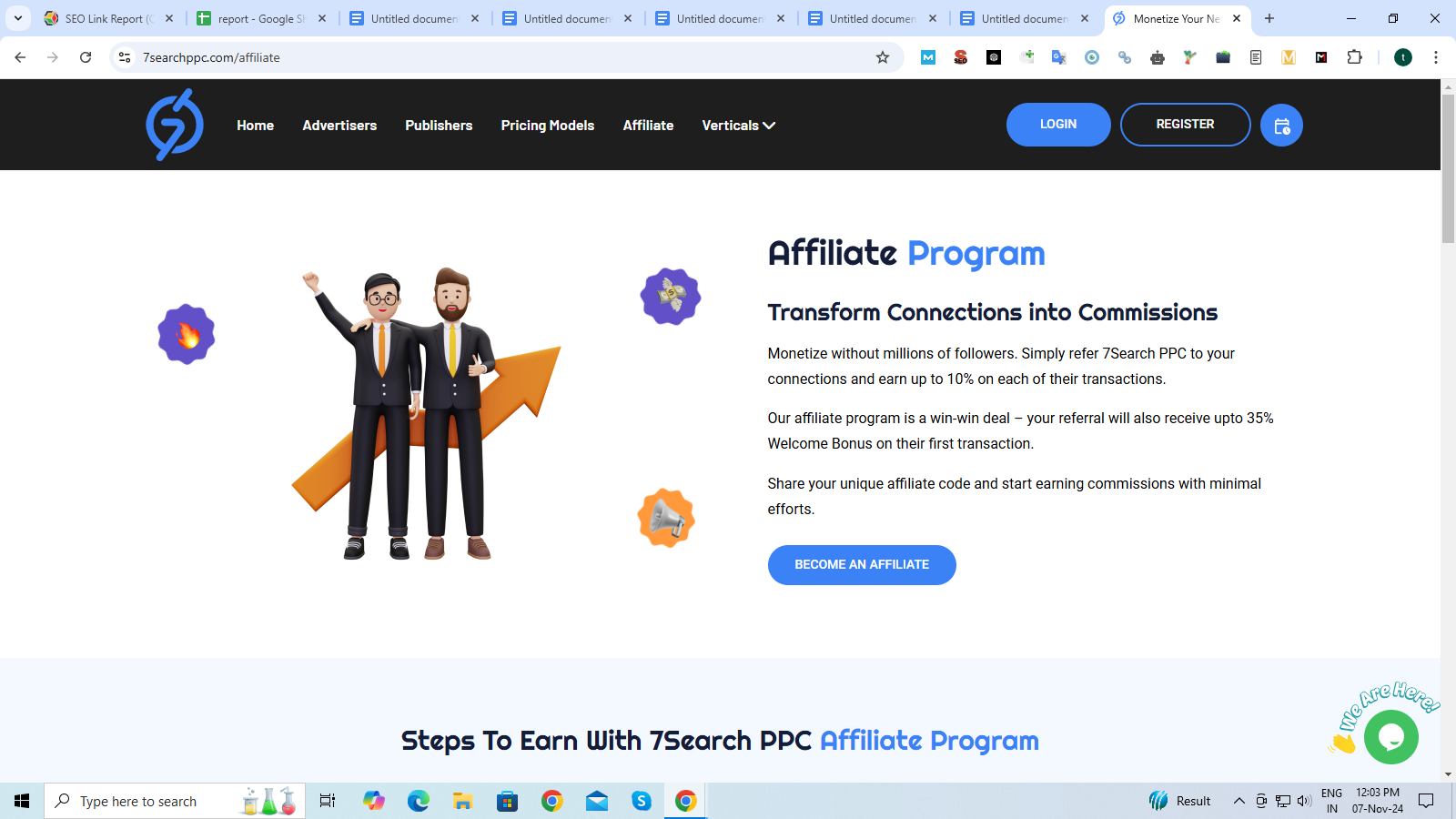Expand the Verticals dropdown menu
This screenshot has height=819, width=1456.
click(738, 126)
